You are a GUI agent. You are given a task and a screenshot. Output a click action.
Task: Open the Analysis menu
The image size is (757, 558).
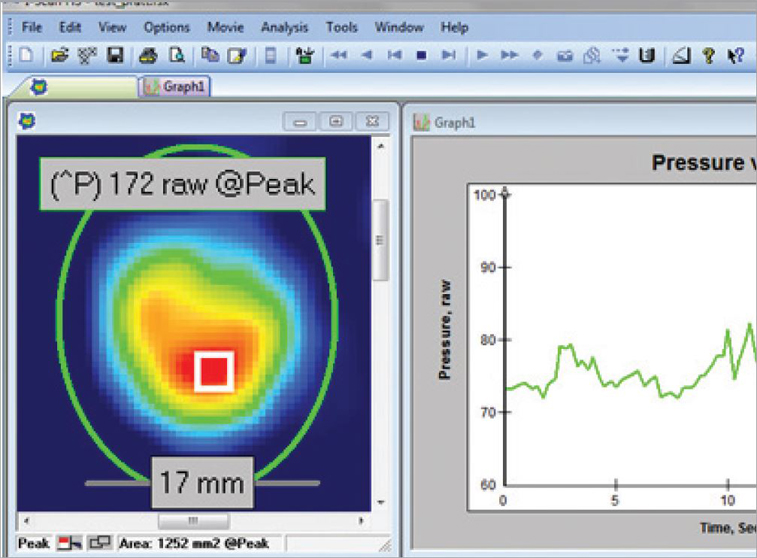coord(284,28)
